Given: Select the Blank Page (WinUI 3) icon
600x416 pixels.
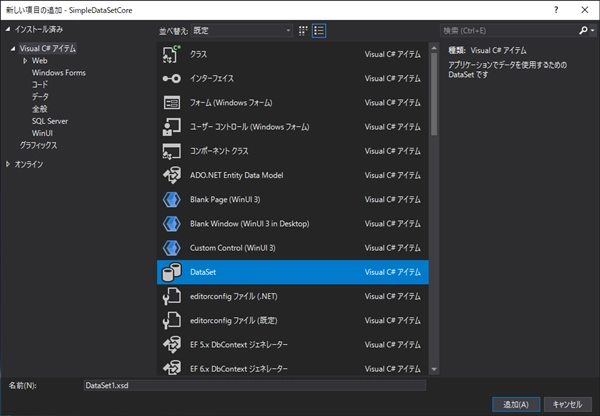Looking at the screenshot, I should click(171, 199).
